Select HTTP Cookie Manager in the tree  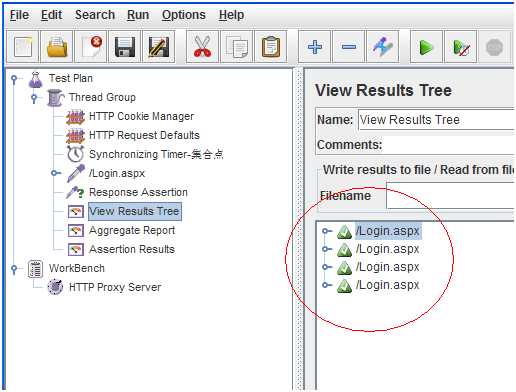(x=141, y=116)
